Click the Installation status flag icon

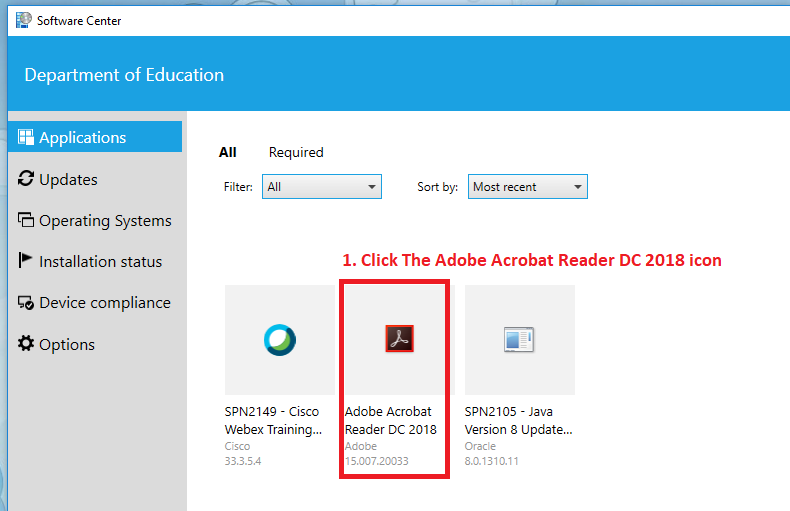pyautogui.click(x=25, y=260)
